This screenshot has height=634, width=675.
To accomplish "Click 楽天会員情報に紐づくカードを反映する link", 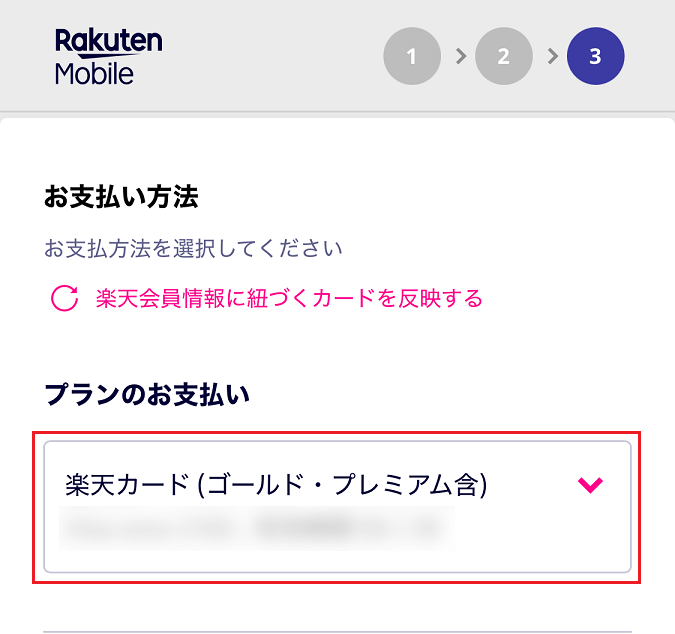I will pos(289,298).
